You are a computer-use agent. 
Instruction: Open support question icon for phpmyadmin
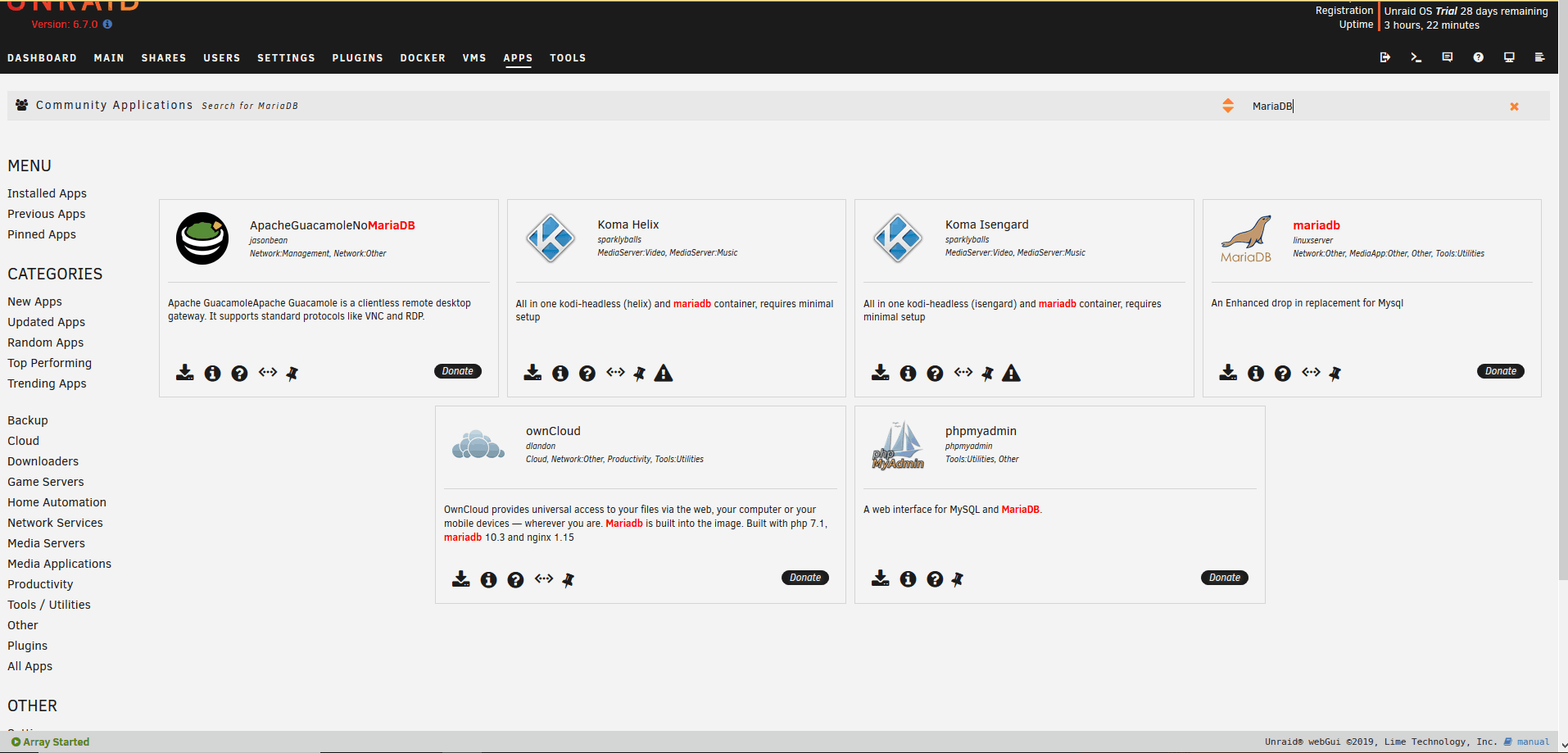(x=935, y=580)
